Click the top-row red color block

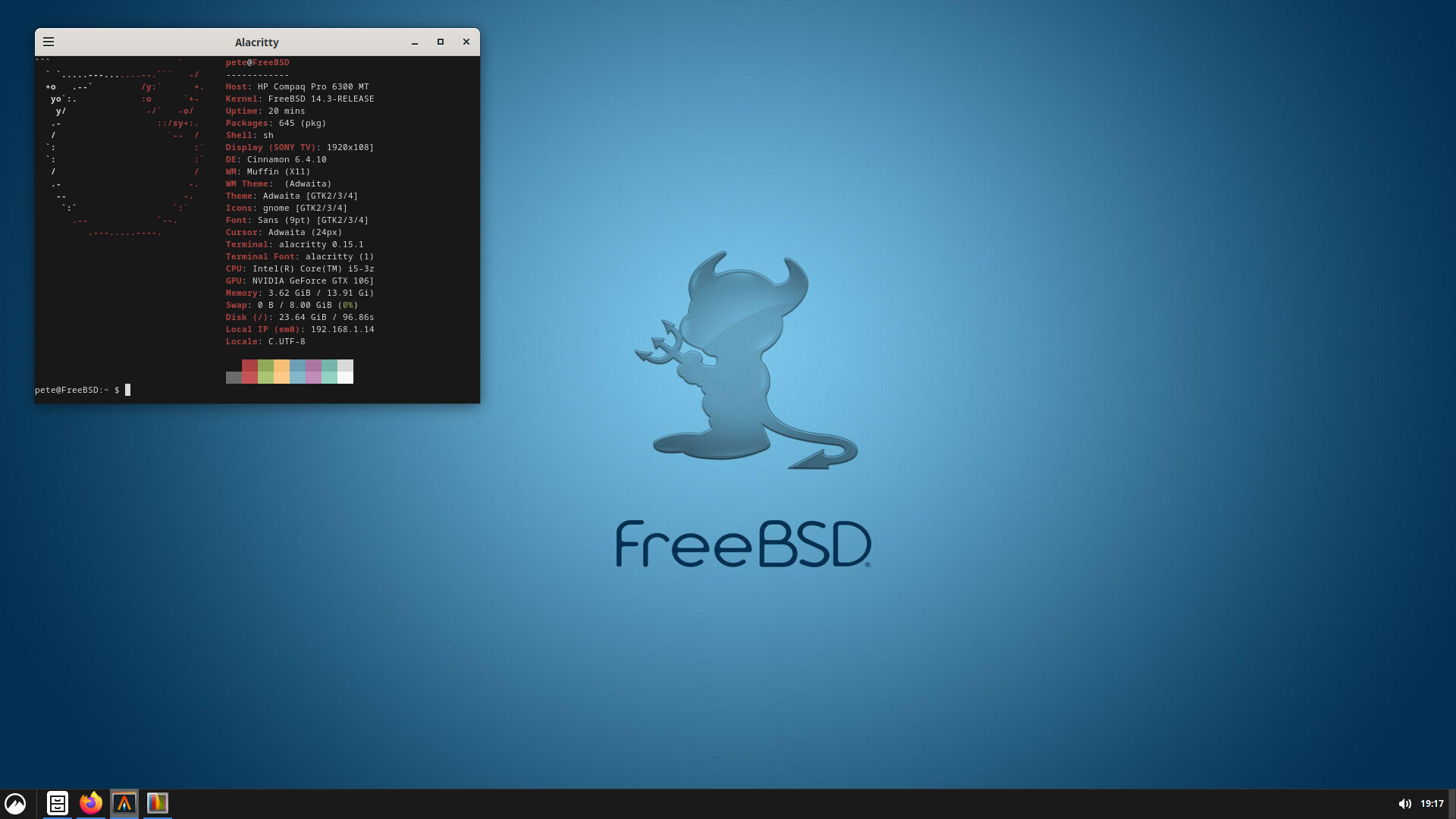pyautogui.click(x=249, y=366)
